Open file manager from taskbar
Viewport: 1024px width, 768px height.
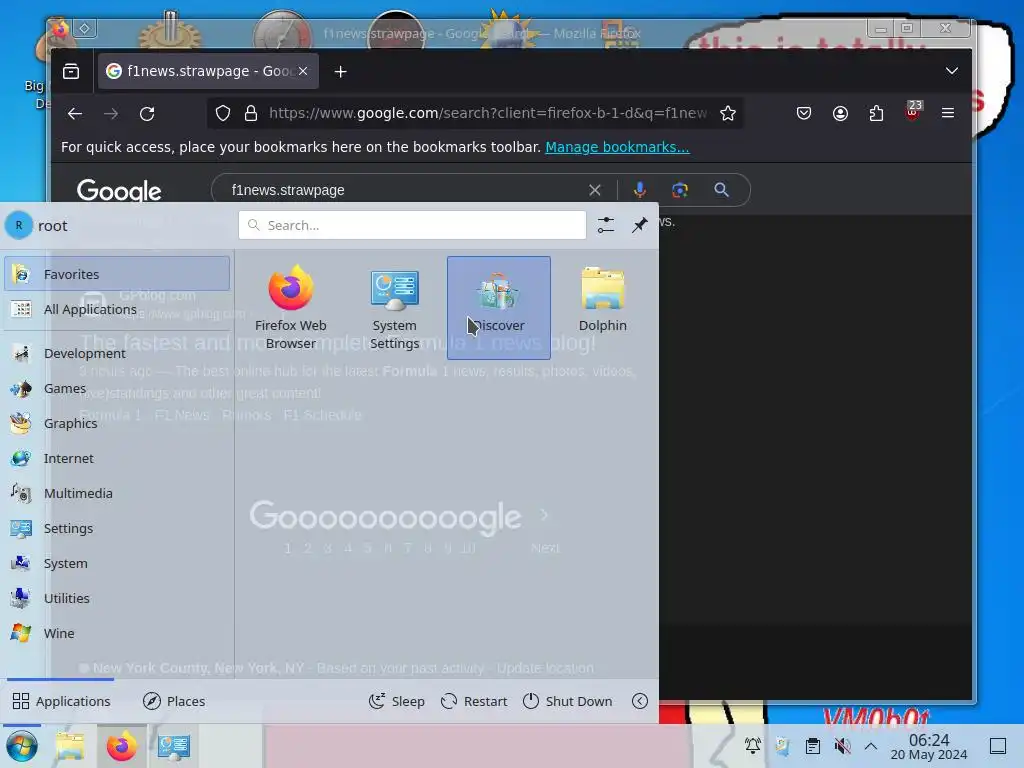[70, 746]
